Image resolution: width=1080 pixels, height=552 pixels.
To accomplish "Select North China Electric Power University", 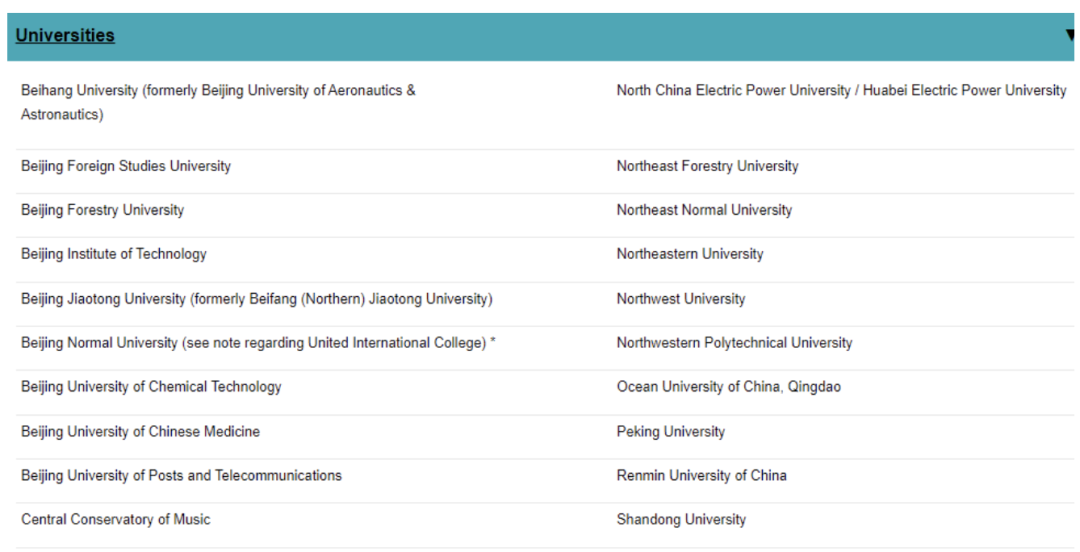I will click(841, 91).
